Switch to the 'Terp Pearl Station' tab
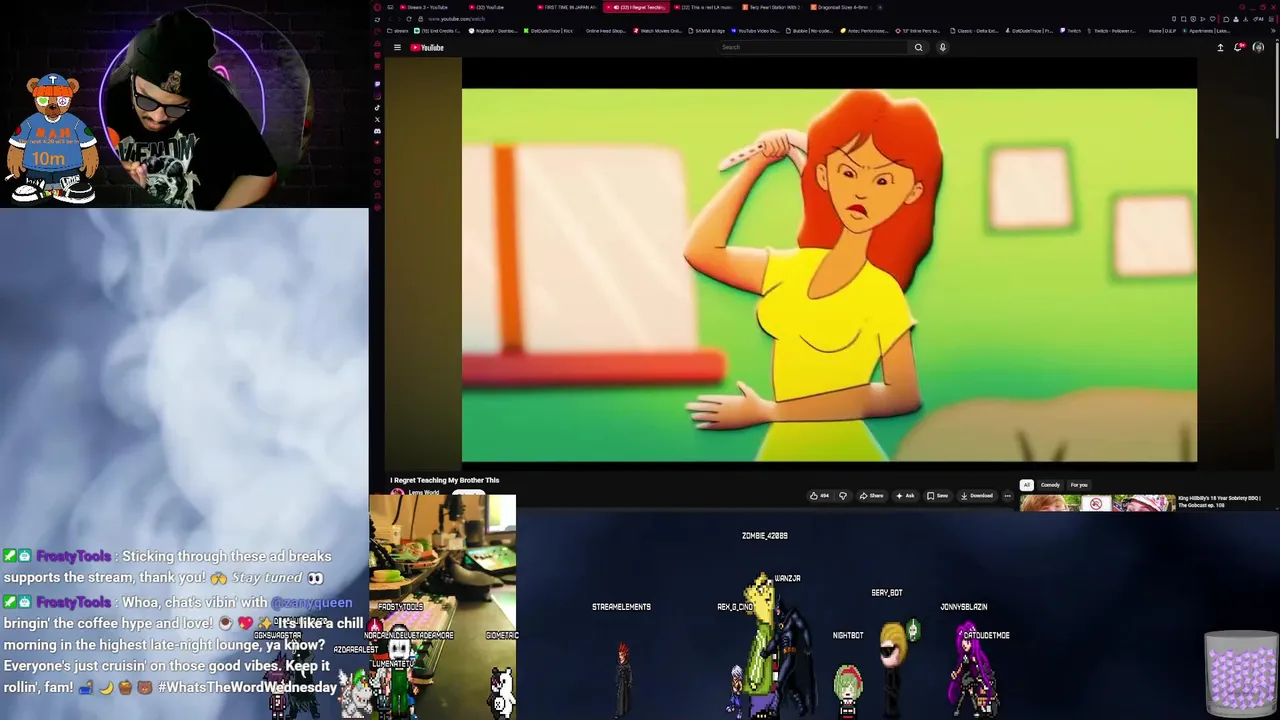This screenshot has height=720, width=1280. [x=773, y=7]
